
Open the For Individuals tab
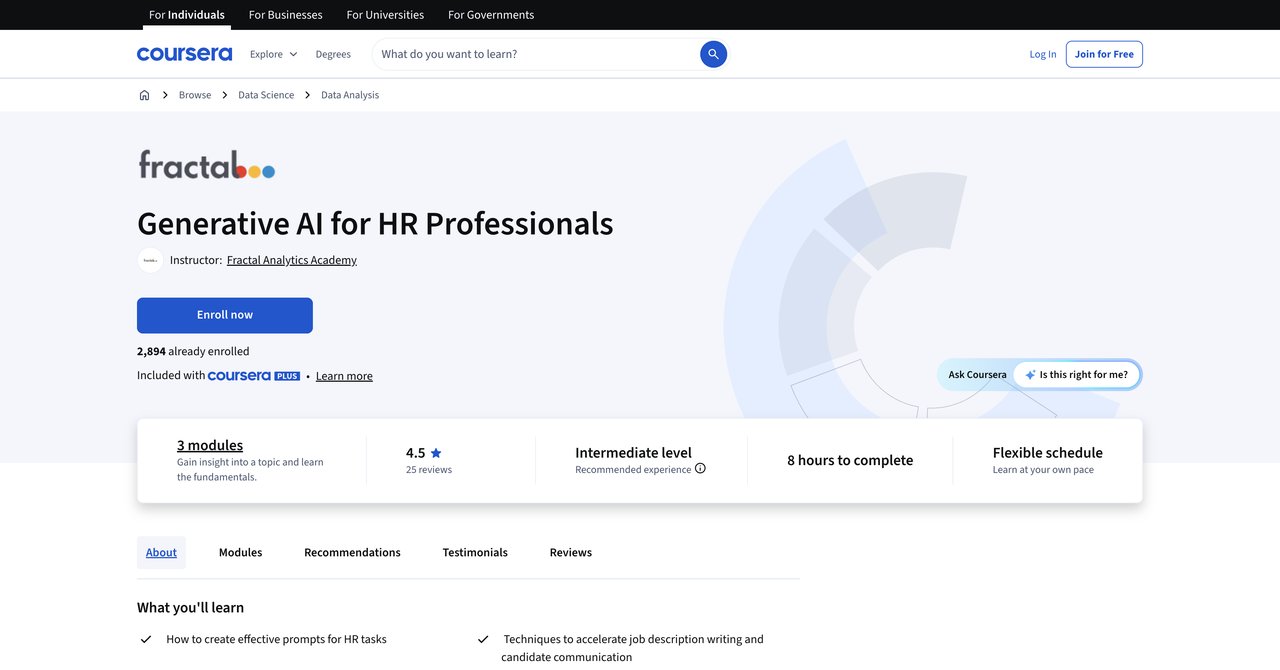(x=187, y=15)
